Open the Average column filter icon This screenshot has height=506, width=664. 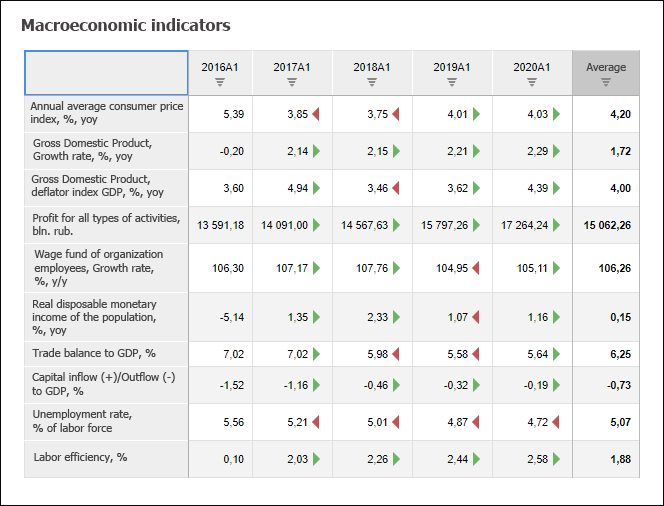point(606,83)
